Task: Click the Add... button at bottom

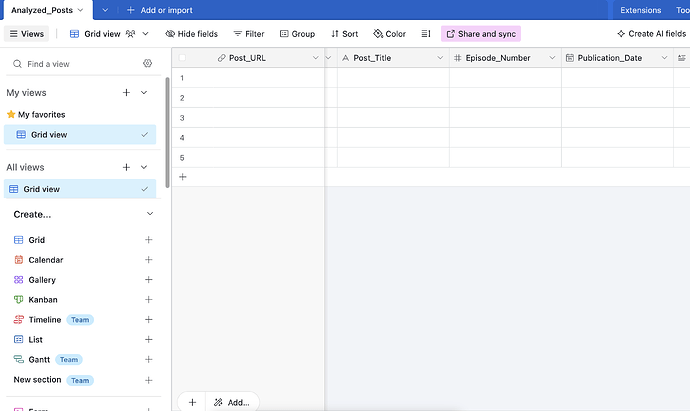Action: [232, 402]
